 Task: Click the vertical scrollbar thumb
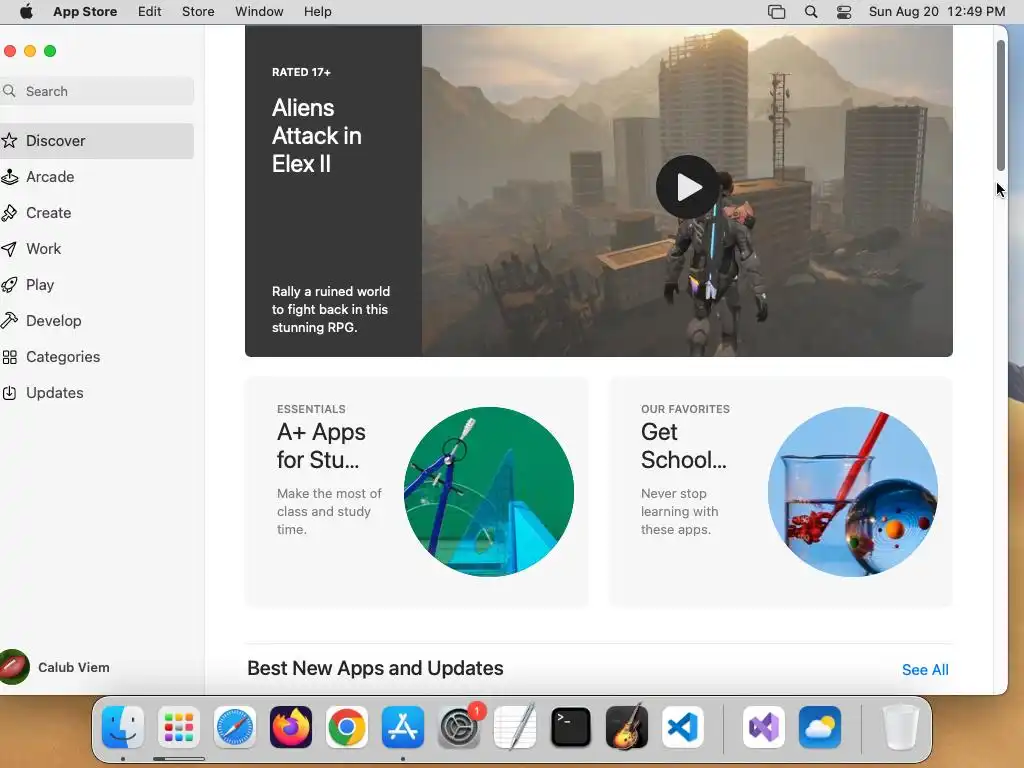point(1000,105)
